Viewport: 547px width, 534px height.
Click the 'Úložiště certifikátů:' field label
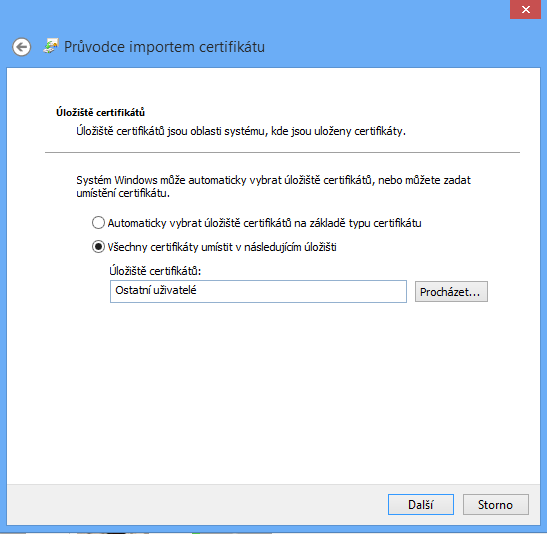pos(155,271)
